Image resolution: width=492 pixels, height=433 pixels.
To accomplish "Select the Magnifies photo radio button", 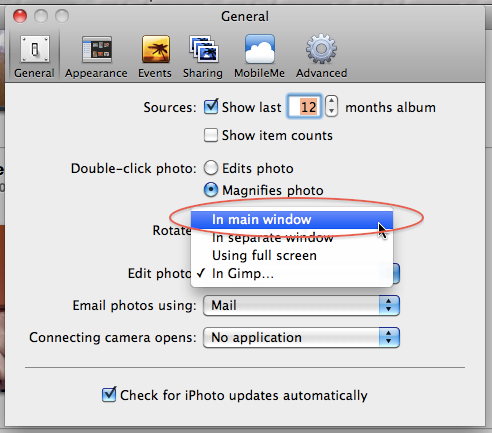I will click(x=211, y=190).
